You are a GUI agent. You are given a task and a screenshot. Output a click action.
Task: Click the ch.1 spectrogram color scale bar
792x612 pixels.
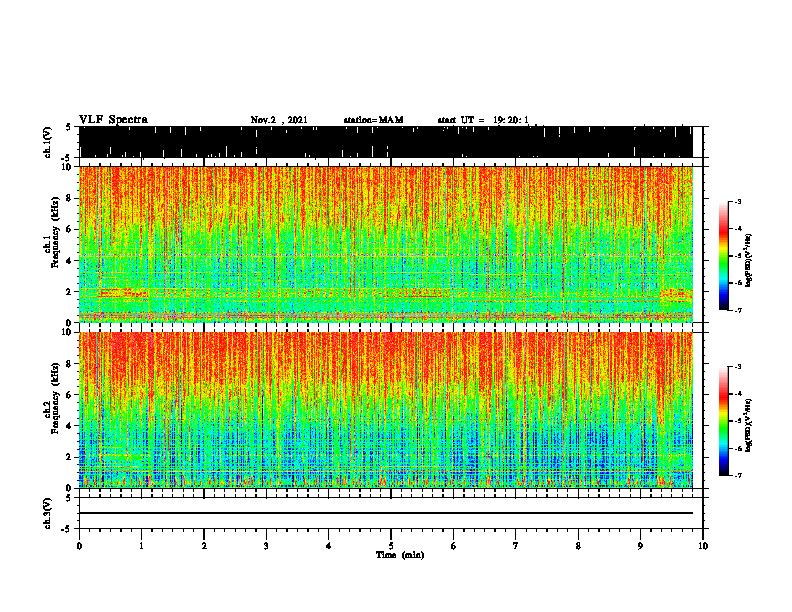pyautogui.click(x=723, y=256)
